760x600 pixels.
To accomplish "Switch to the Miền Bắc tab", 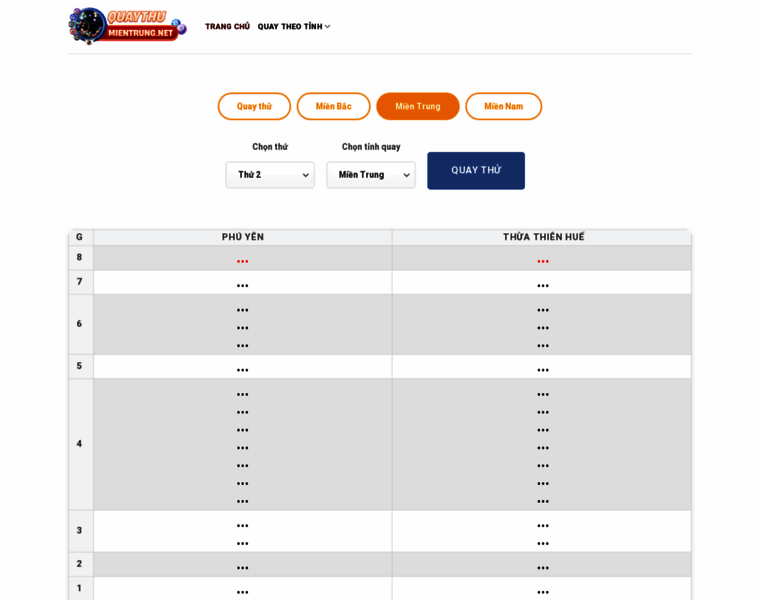I will [x=333, y=106].
